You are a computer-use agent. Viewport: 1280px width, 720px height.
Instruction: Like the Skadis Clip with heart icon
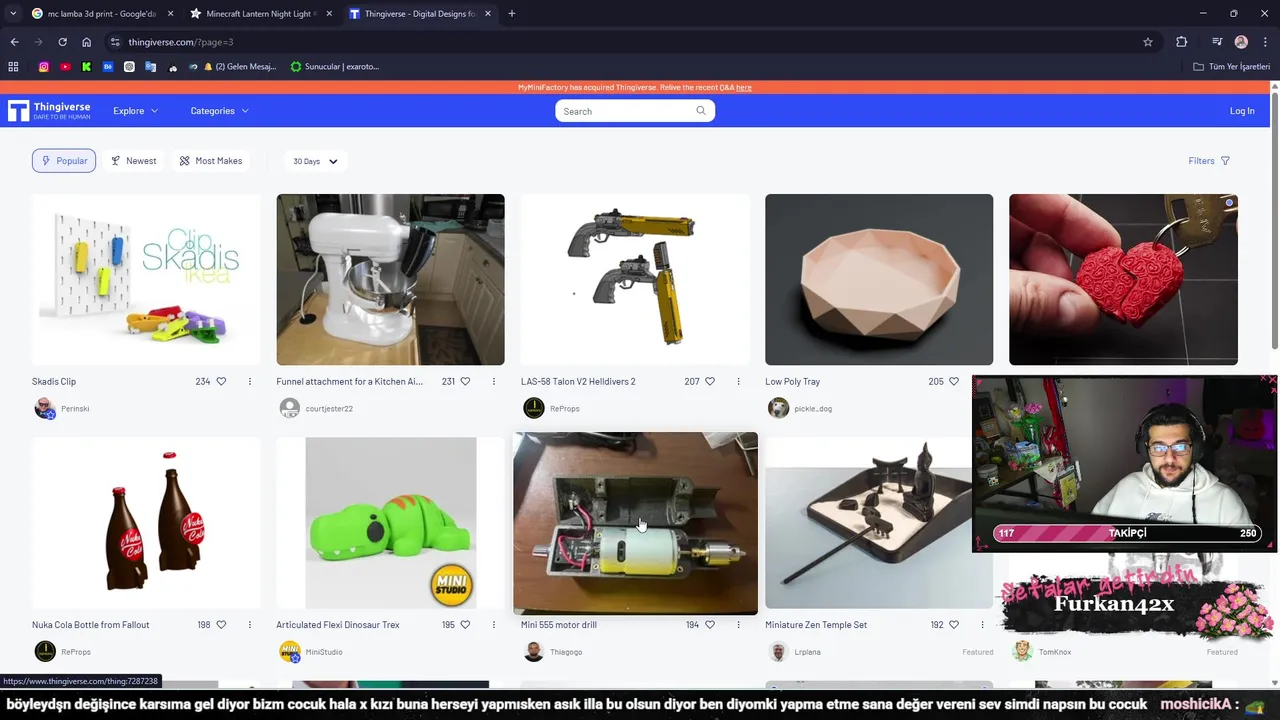click(221, 381)
